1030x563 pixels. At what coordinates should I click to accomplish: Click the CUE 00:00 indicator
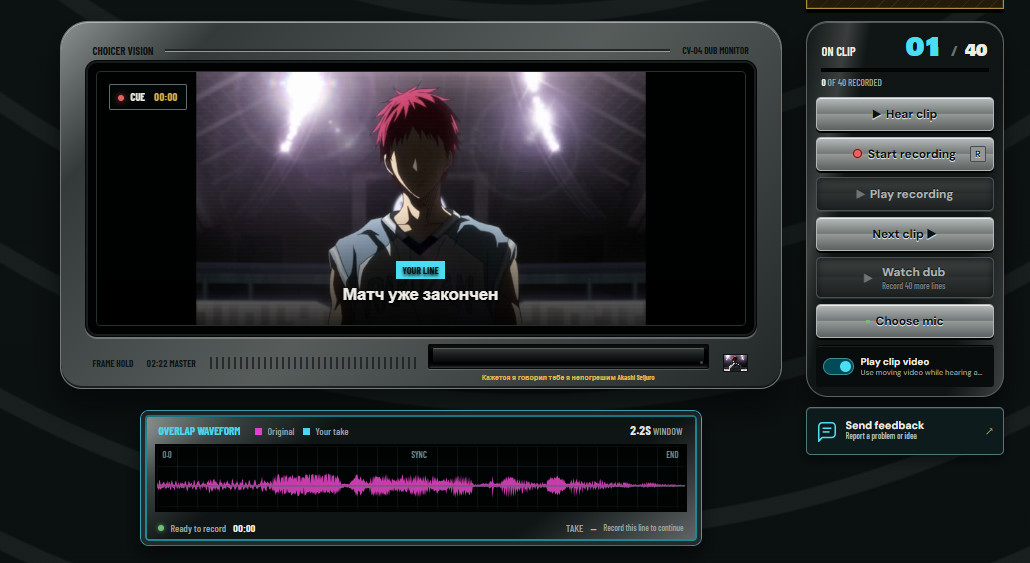pyautogui.click(x=148, y=97)
